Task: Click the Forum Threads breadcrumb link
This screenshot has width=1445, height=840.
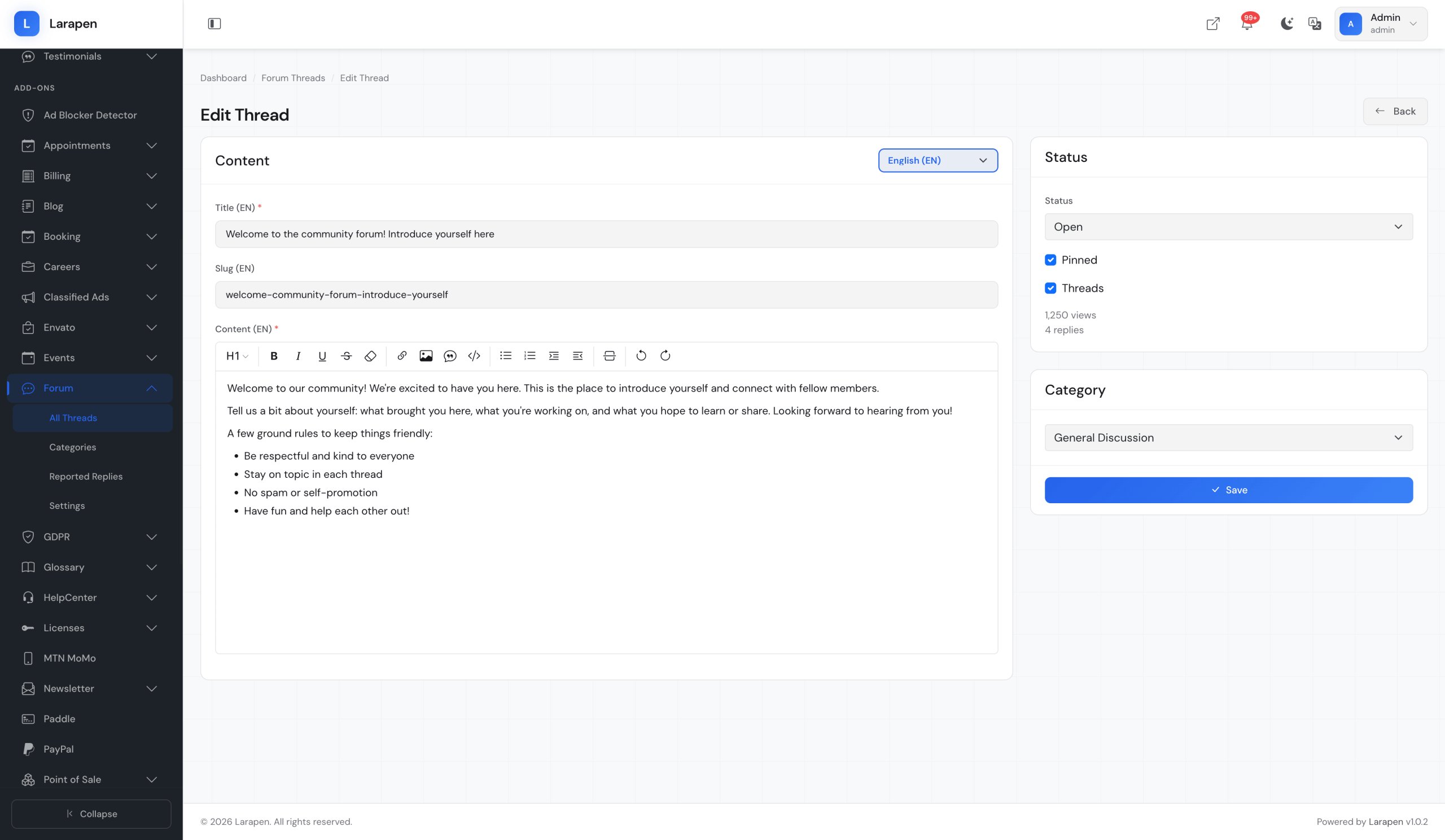Action: point(293,78)
